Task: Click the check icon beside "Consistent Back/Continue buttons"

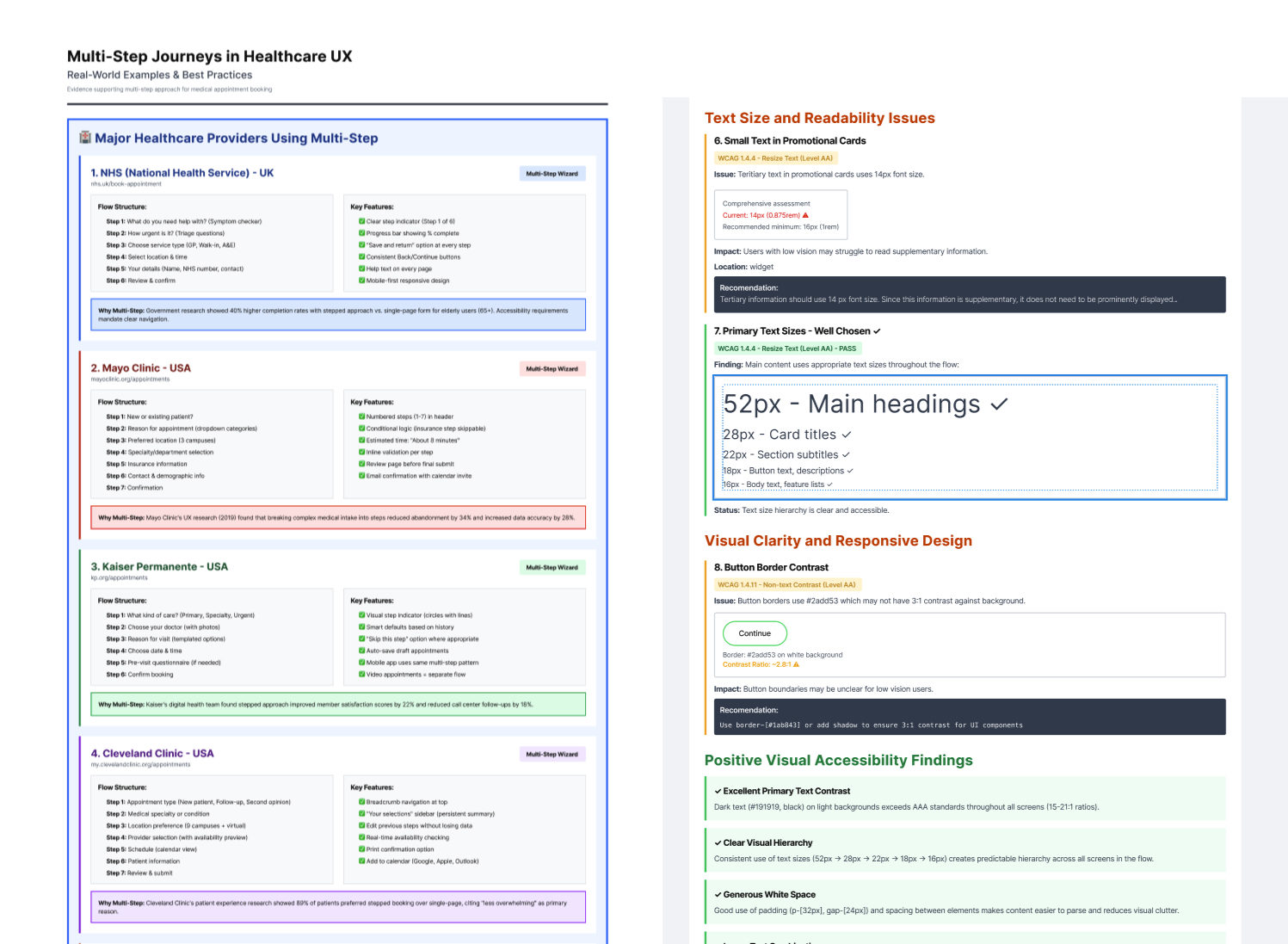Action: 362,256
